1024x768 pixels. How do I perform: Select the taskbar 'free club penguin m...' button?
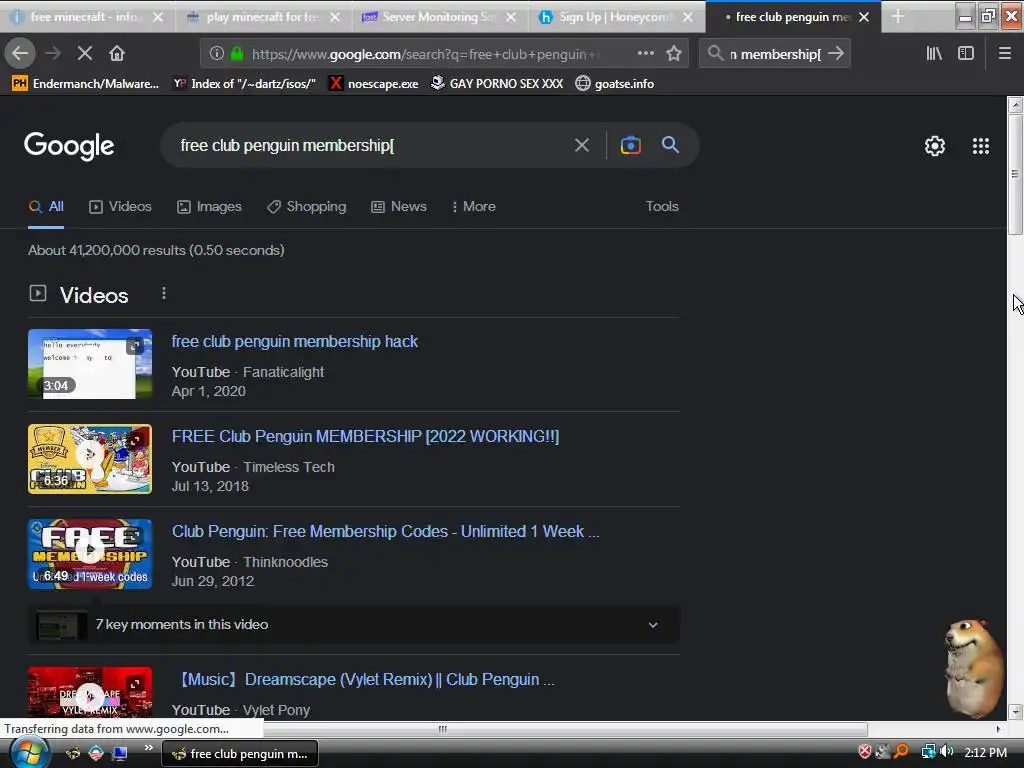[240, 754]
